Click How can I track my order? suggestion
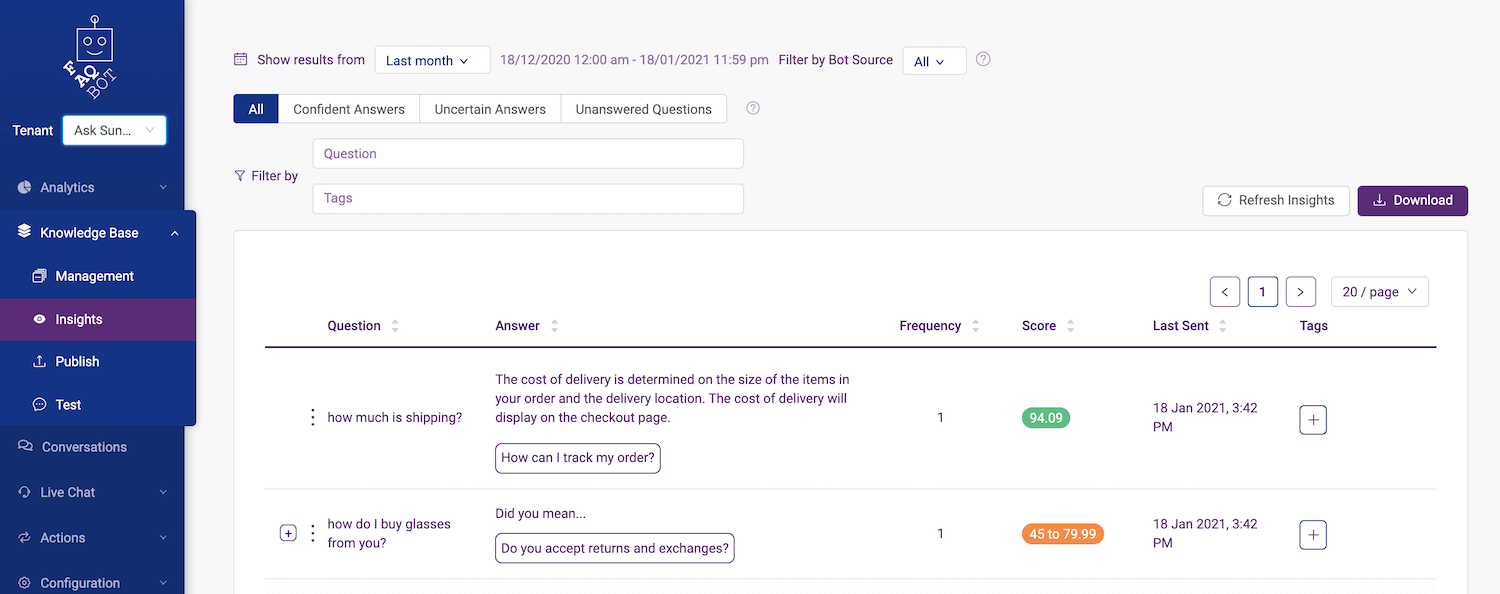 (578, 458)
